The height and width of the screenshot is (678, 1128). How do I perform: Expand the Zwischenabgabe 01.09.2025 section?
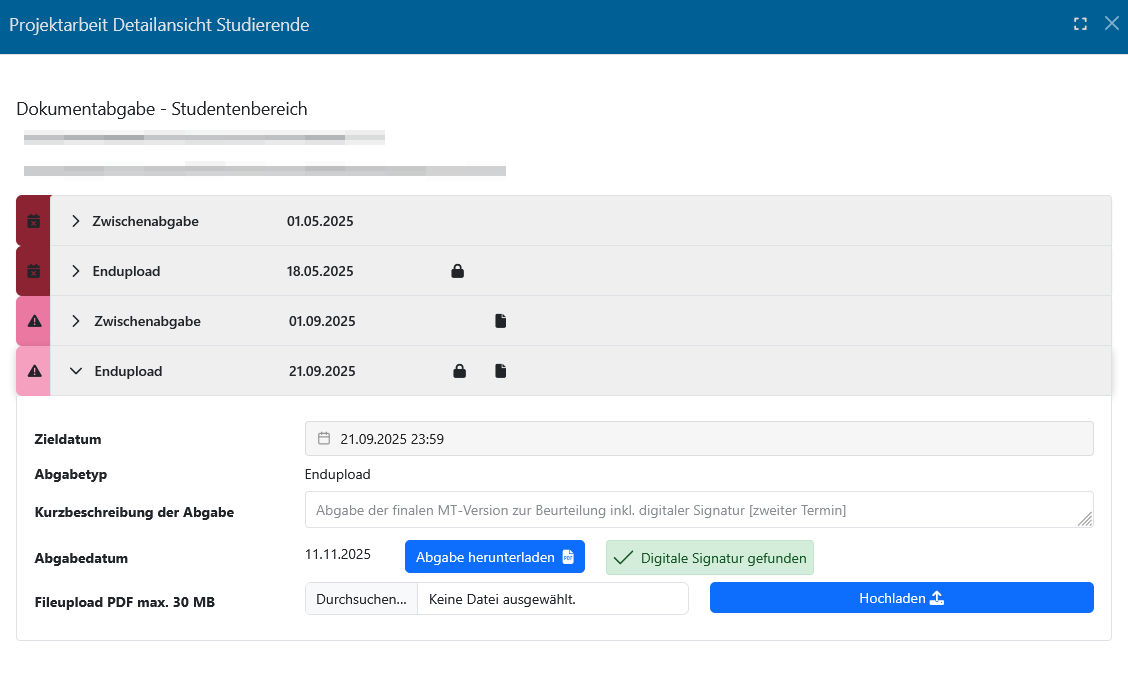(76, 321)
